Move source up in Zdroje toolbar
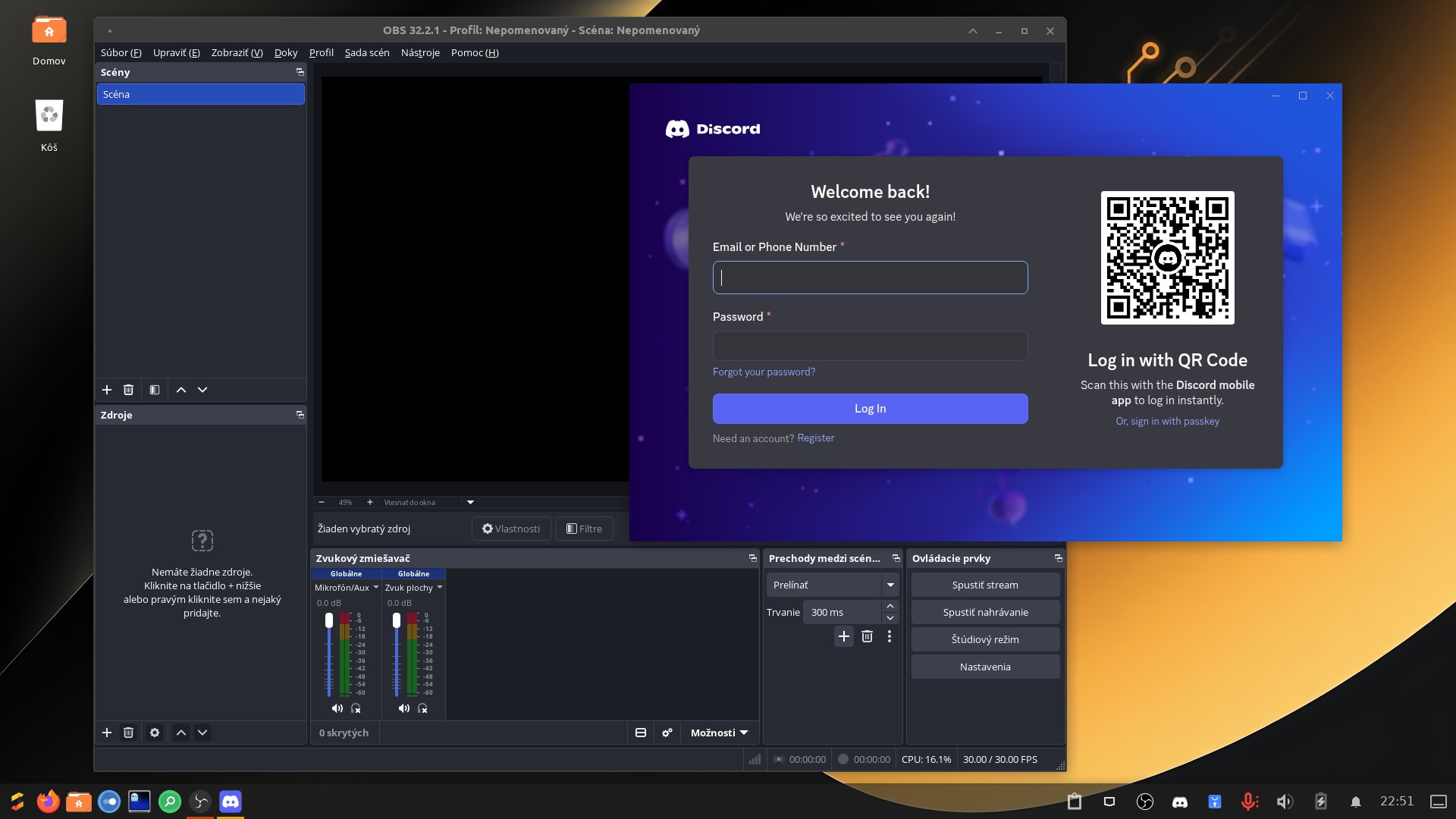The image size is (1456, 819). 181,733
